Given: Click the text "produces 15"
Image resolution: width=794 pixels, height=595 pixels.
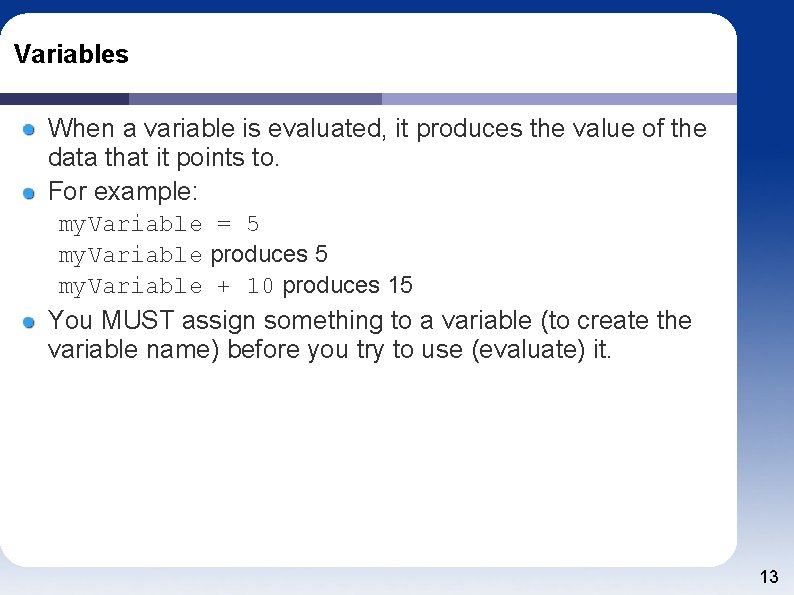Looking at the screenshot, I should pos(347,285).
